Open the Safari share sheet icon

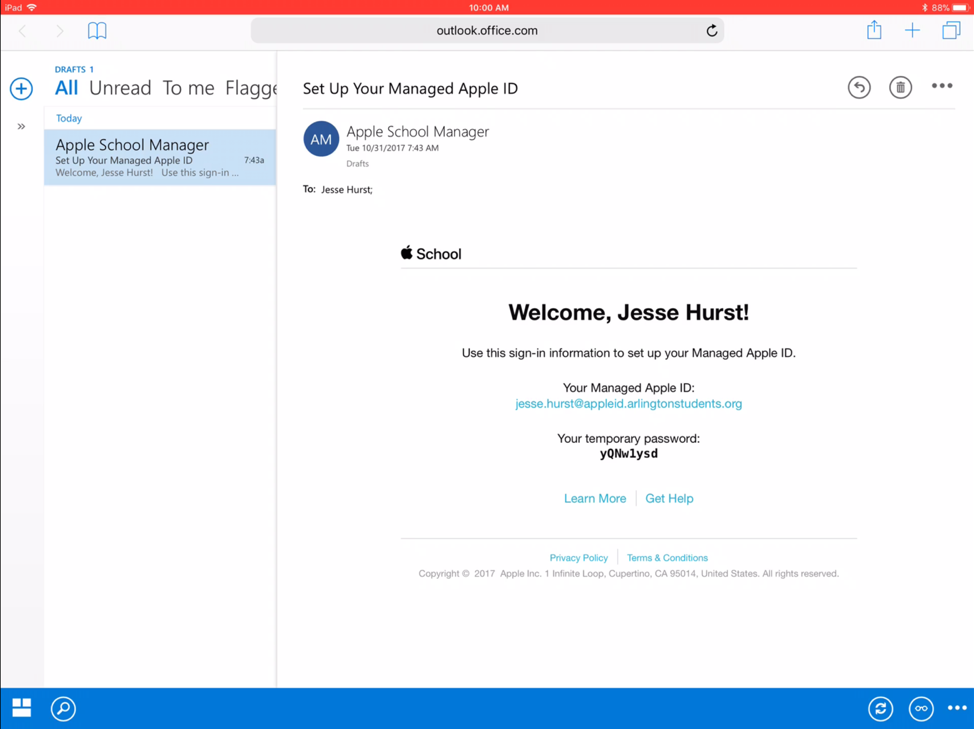pos(874,30)
